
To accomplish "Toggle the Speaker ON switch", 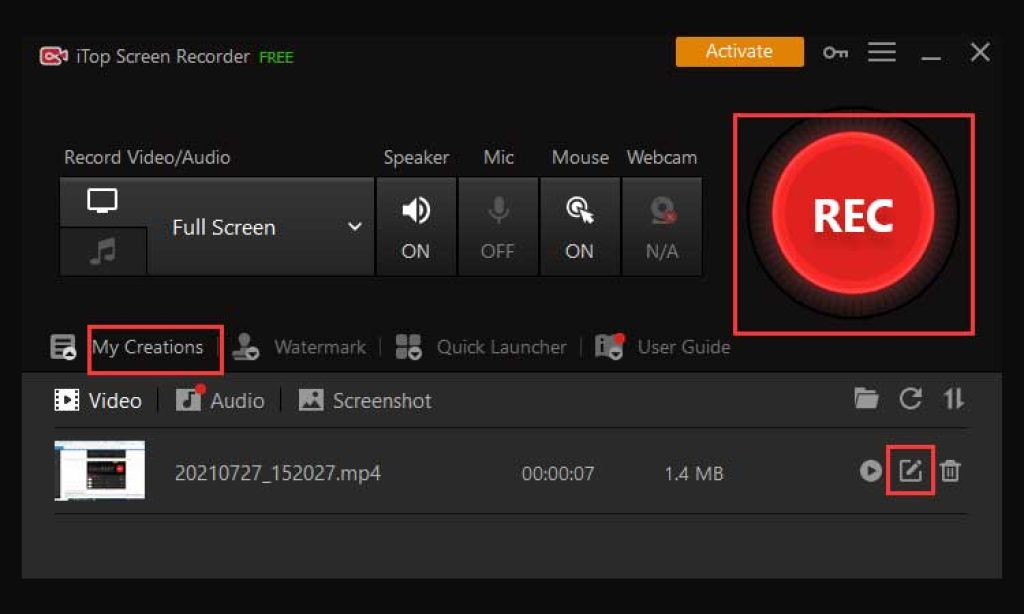I will (x=416, y=227).
